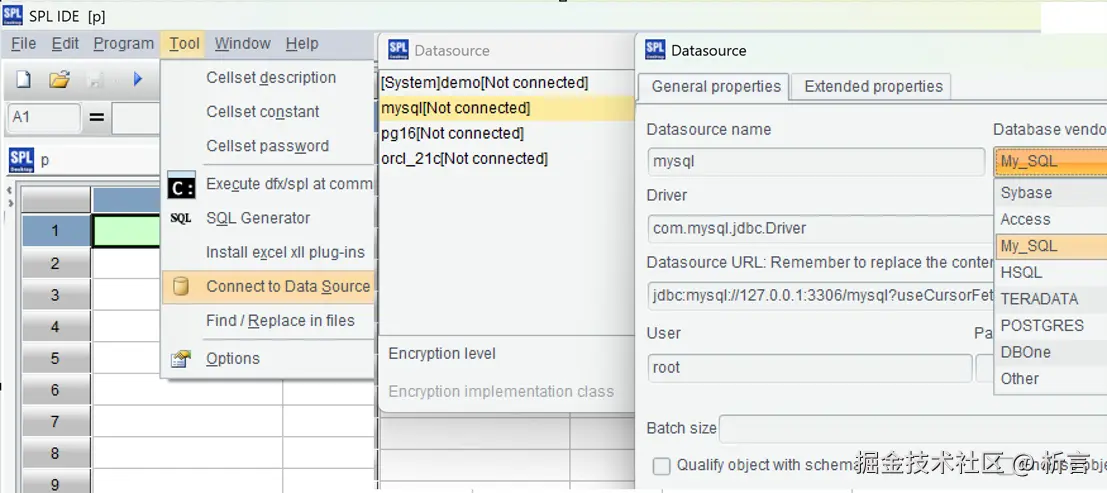Click the Options menu icon
Screen dimensions: 1107x493
tap(181, 359)
